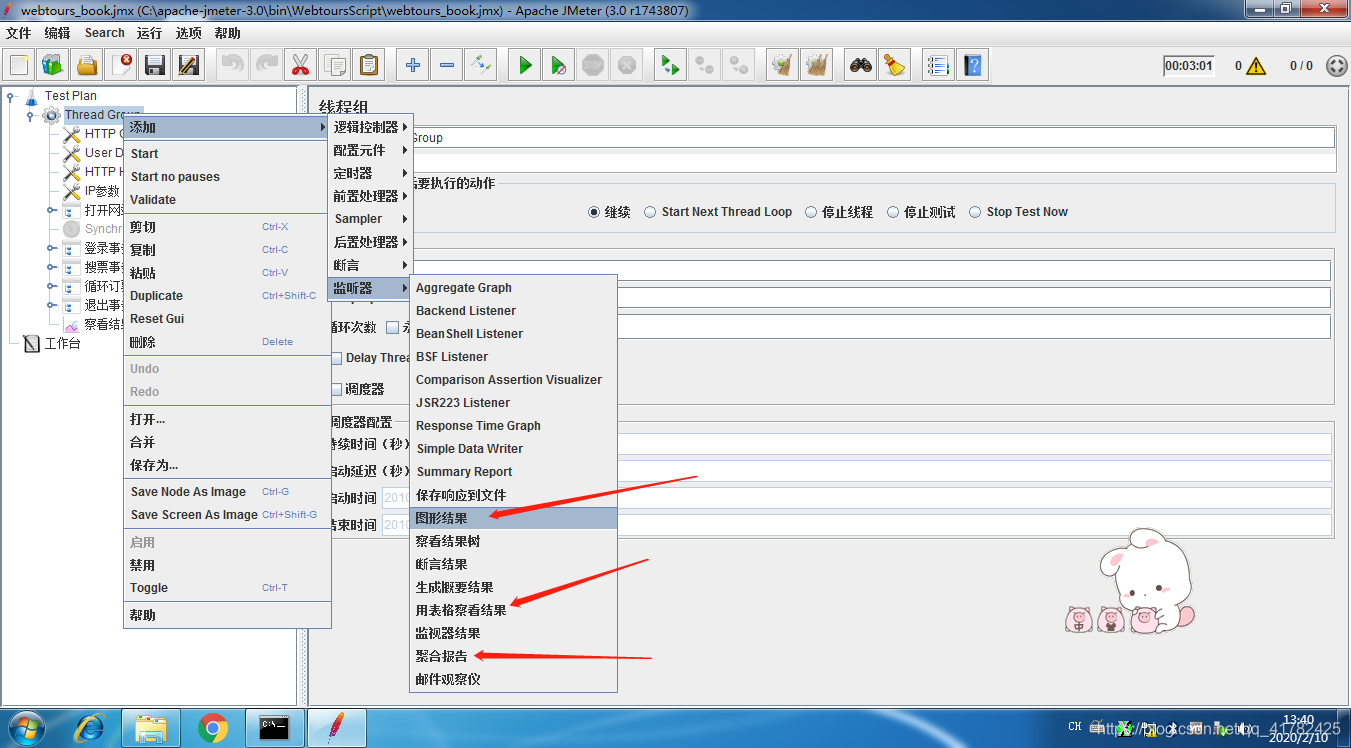The image size is (1351, 748).
Task: Click Validate in context menu
Action: 227,200
